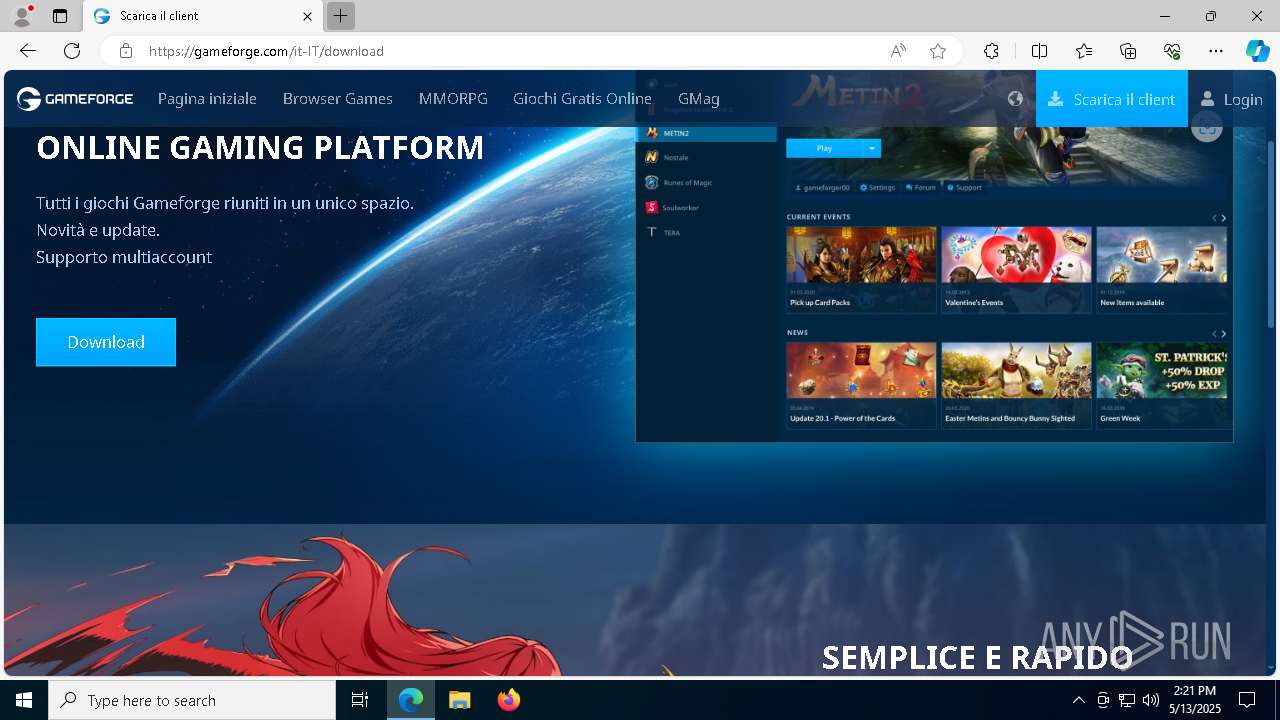1280x720 pixels.
Task: Click the Login link
Action: point(1243,99)
